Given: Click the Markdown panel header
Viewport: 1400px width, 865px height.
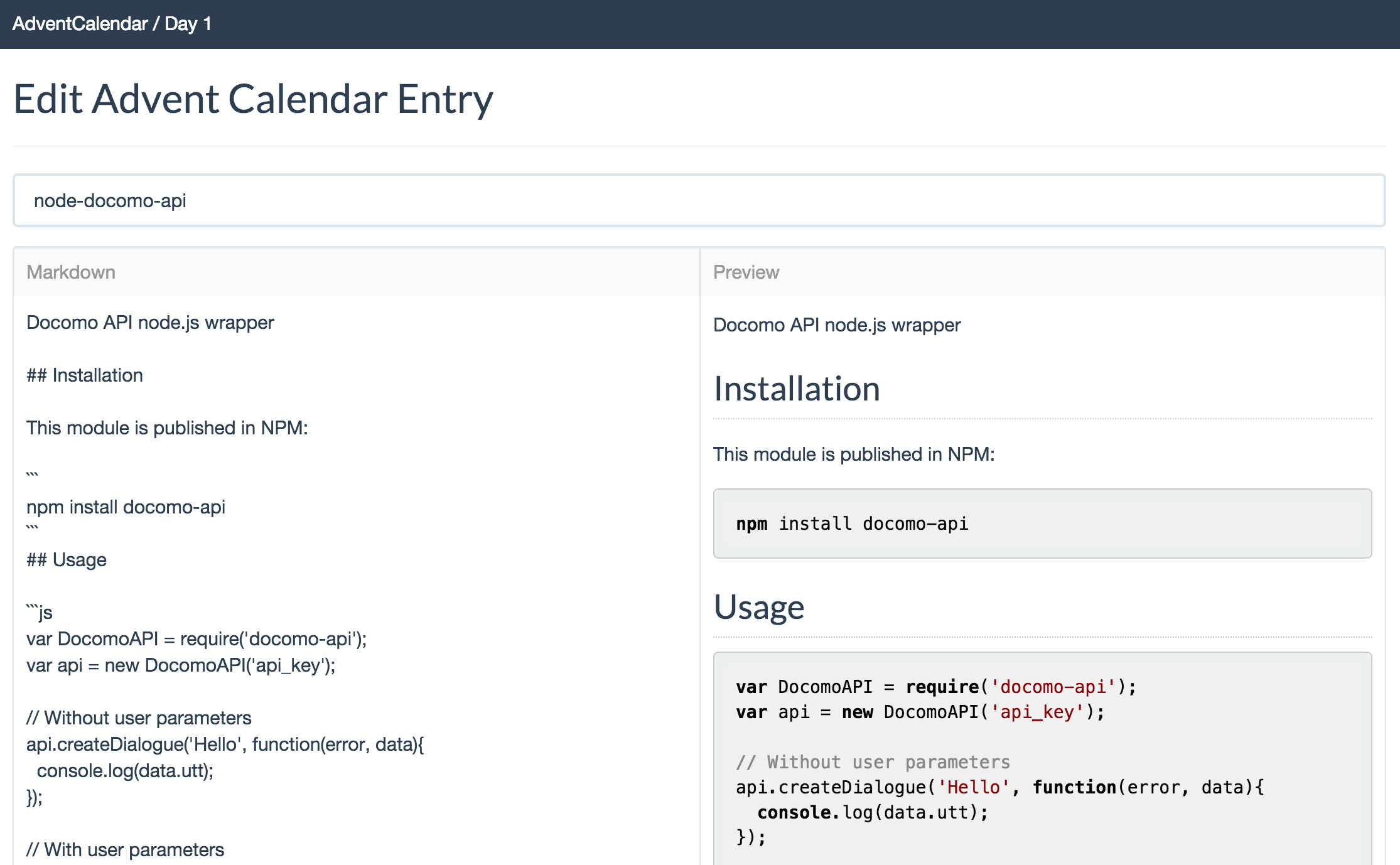Looking at the screenshot, I should tap(71, 272).
